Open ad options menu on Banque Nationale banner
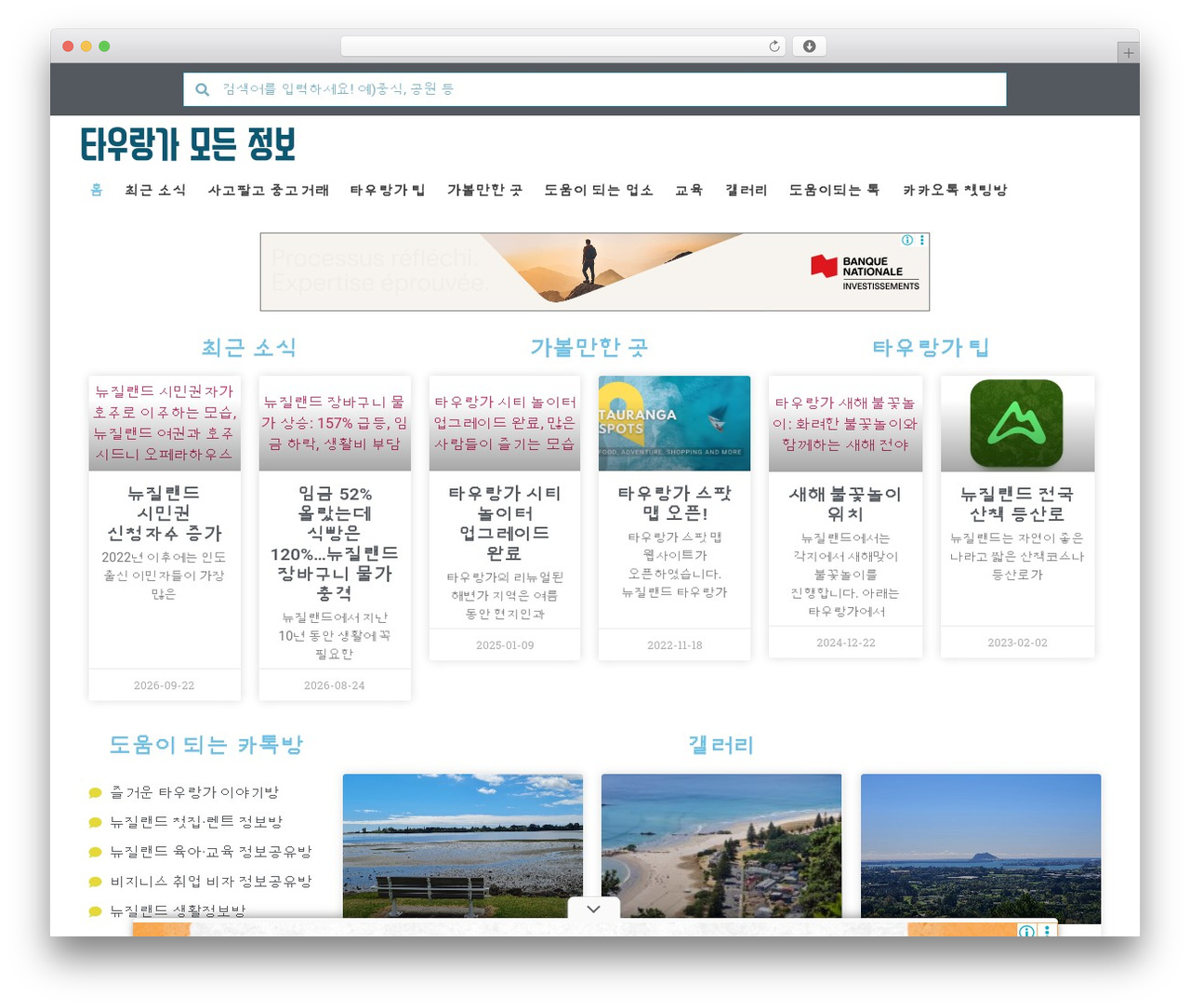The width and height of the screenshot is (1190, 1008). [x=922, y=240]
